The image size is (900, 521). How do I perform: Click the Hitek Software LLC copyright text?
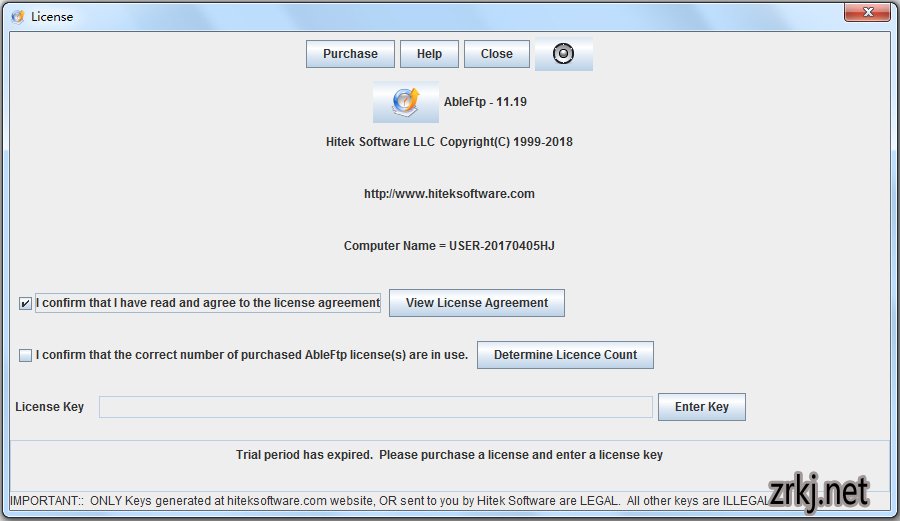449,142
